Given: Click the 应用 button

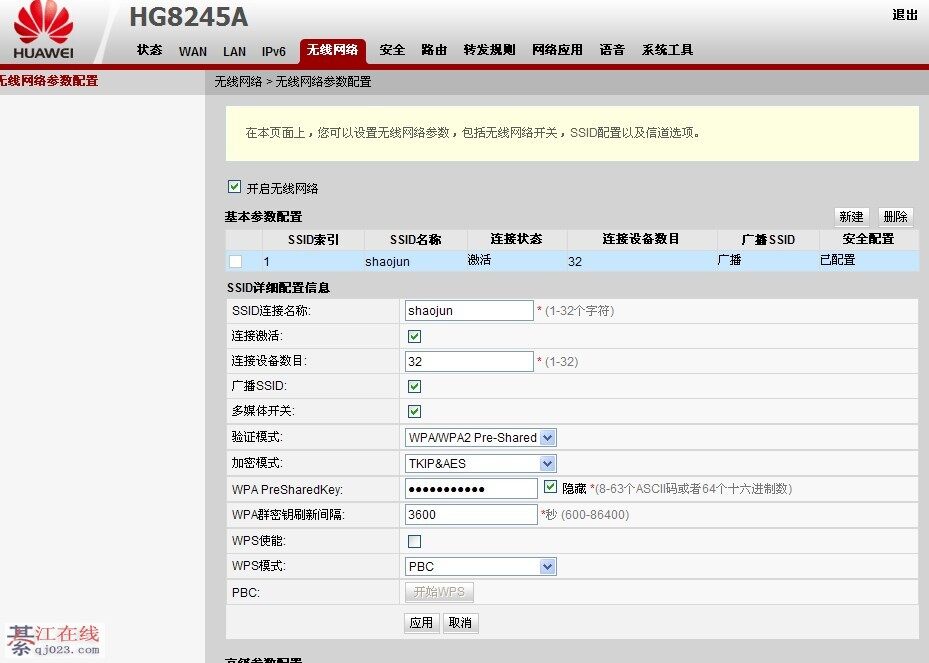Looking at the screenshot, I should click(x=421, y=622).
